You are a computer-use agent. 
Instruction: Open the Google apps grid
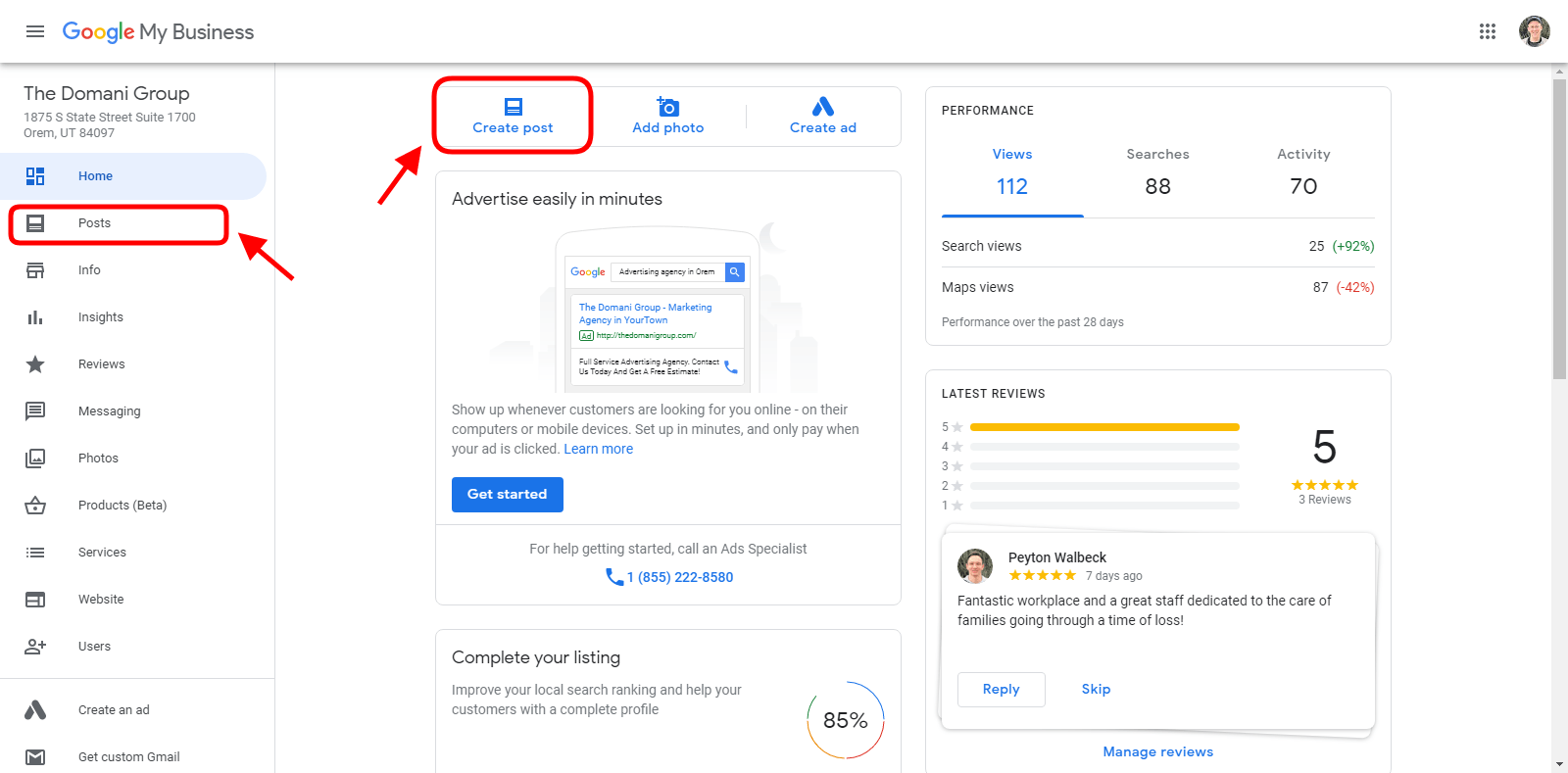pos(1488,31)
